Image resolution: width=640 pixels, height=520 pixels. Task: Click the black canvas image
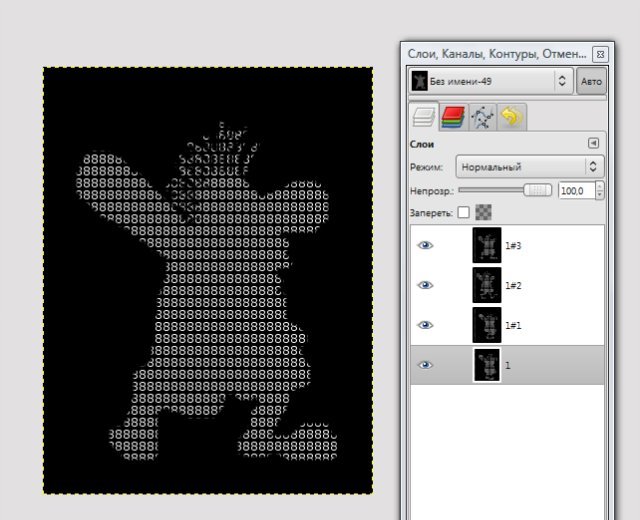tap(208, 280)
